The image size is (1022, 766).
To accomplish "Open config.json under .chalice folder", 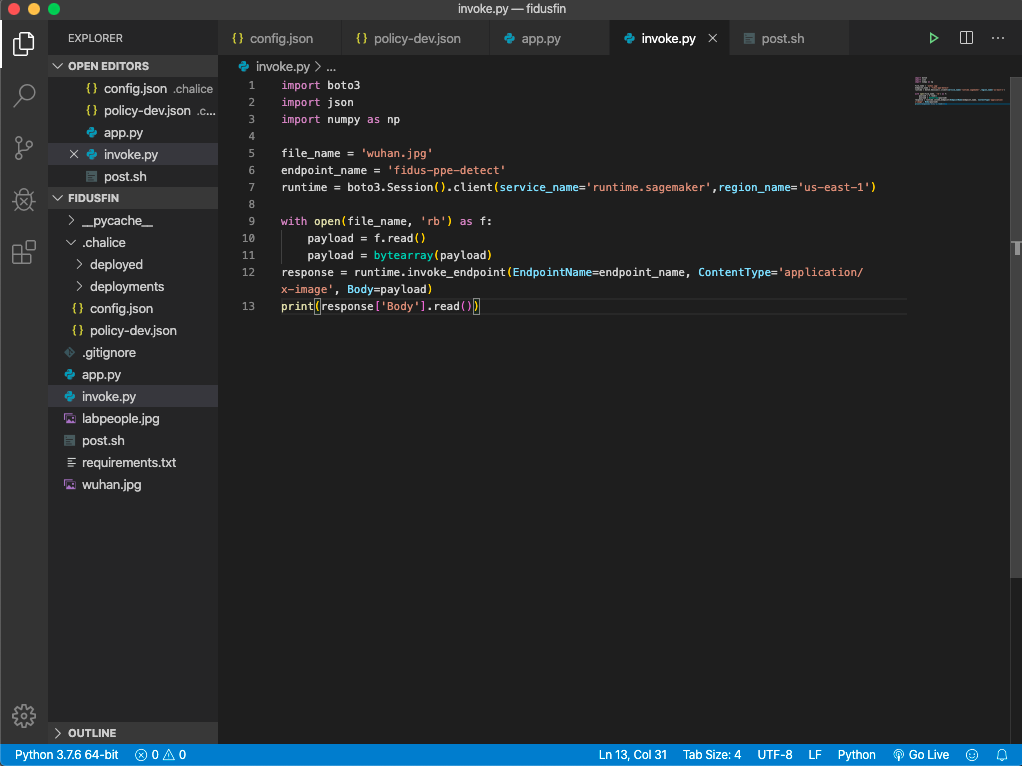I will [133, 308].
